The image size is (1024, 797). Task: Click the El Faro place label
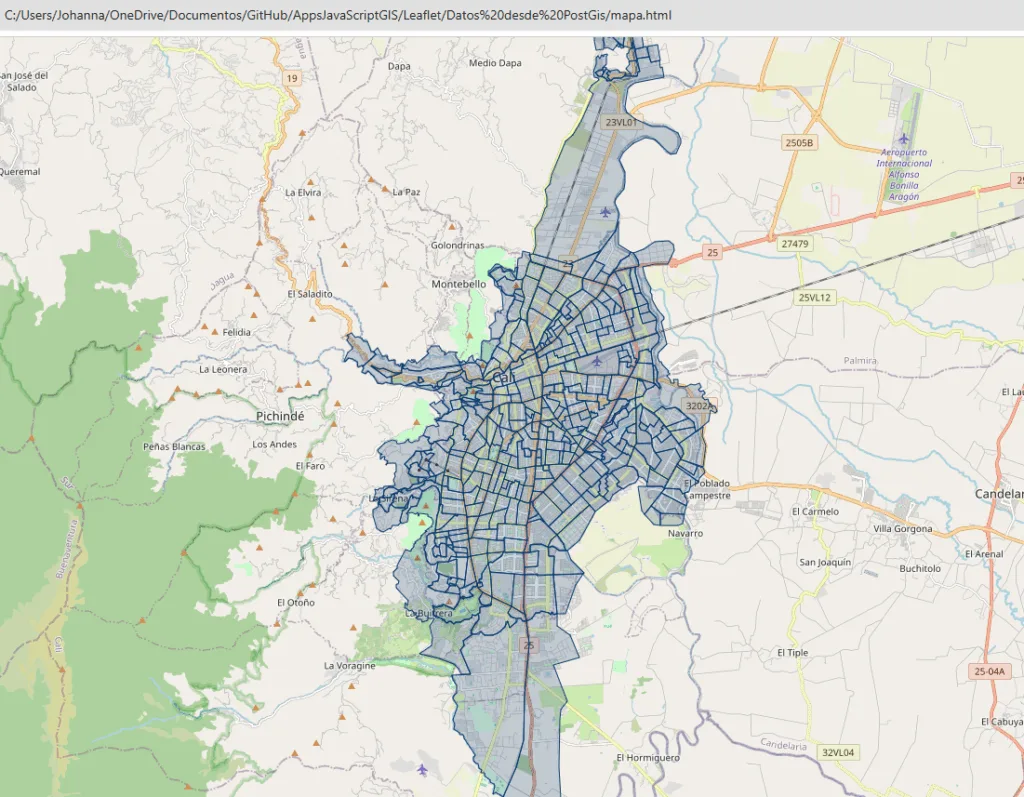tap(310, 466)
